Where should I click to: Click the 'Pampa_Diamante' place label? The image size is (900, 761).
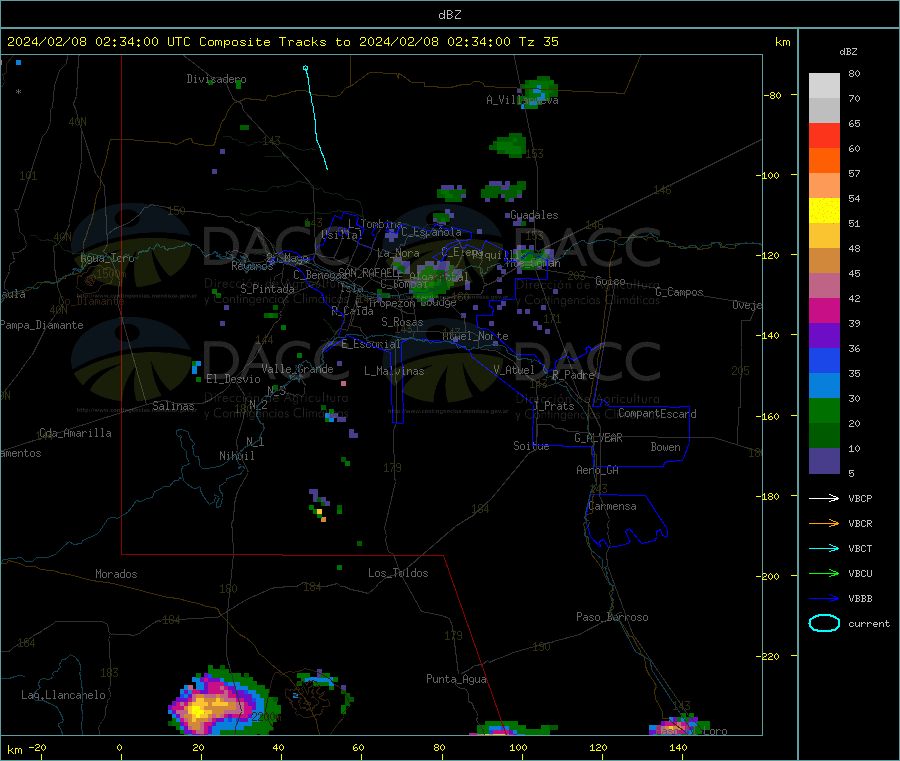(42, 325)
